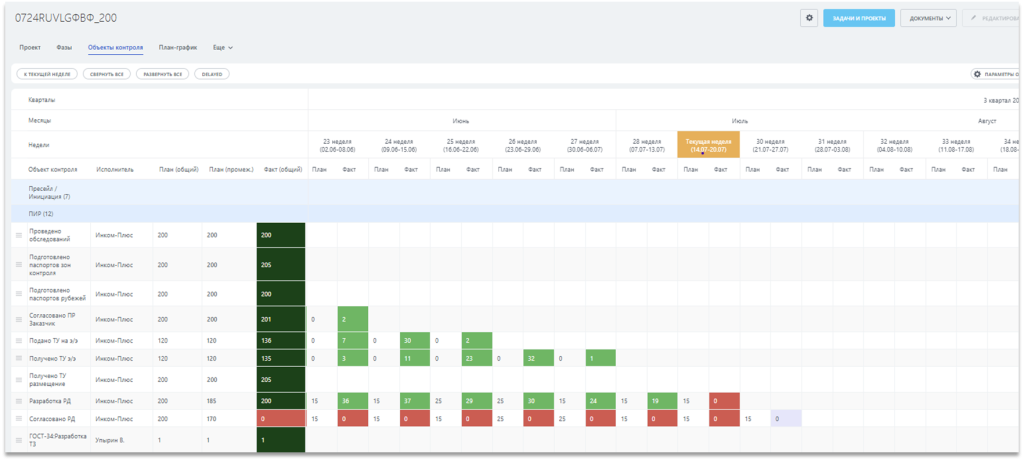Click red Факт (общий) cell for Согласовано РД
The image size is (1024, 461).
(280, 419)
